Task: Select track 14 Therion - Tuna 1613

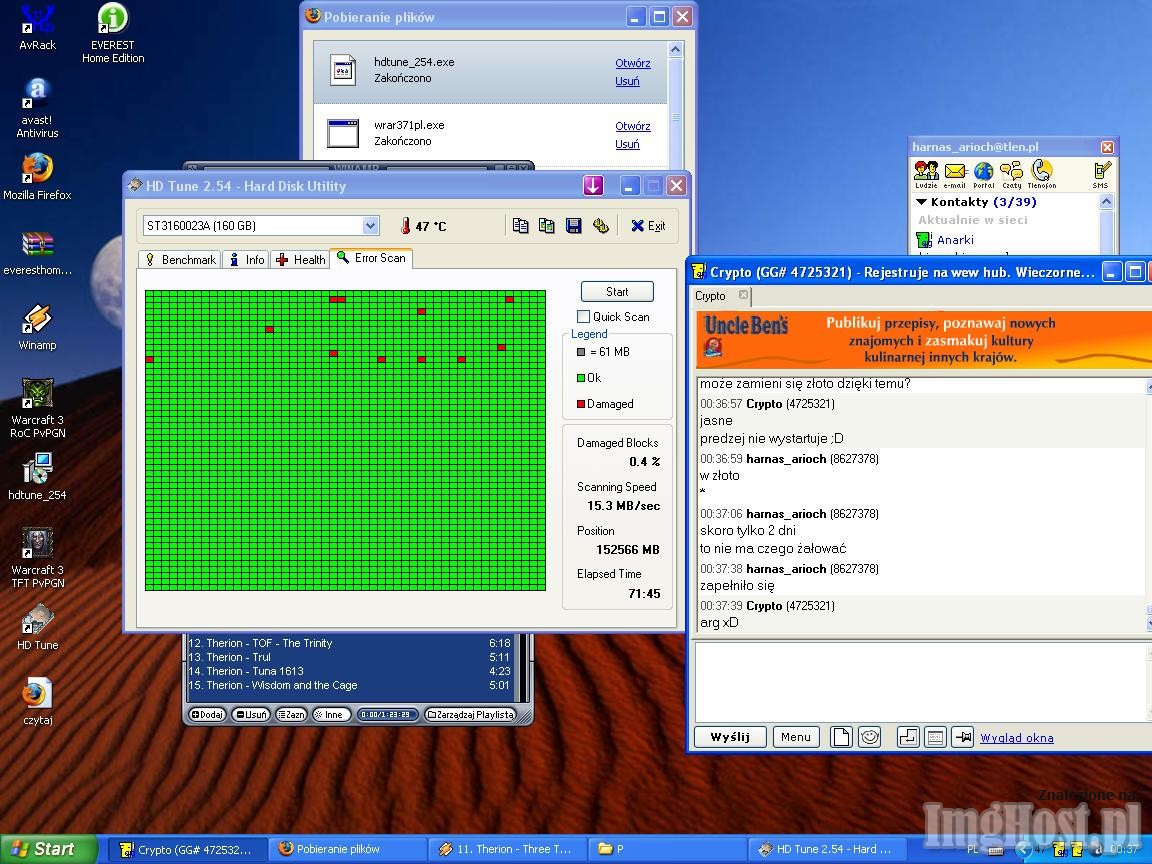Action: pyautogui.click(x=350, y=672)
